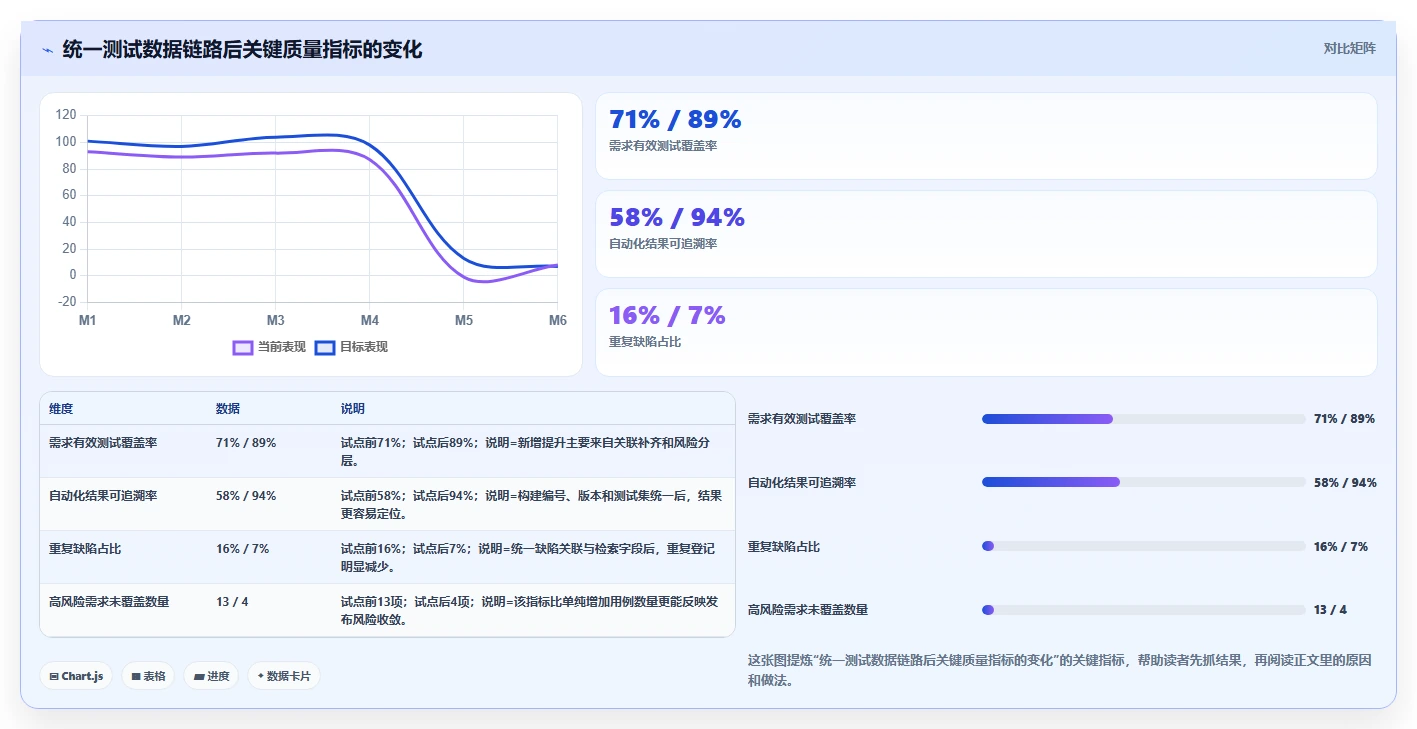Click the 58% / 94% value in the table
Viewport: 1417px width, 729px height.
[x=246, y=495]
